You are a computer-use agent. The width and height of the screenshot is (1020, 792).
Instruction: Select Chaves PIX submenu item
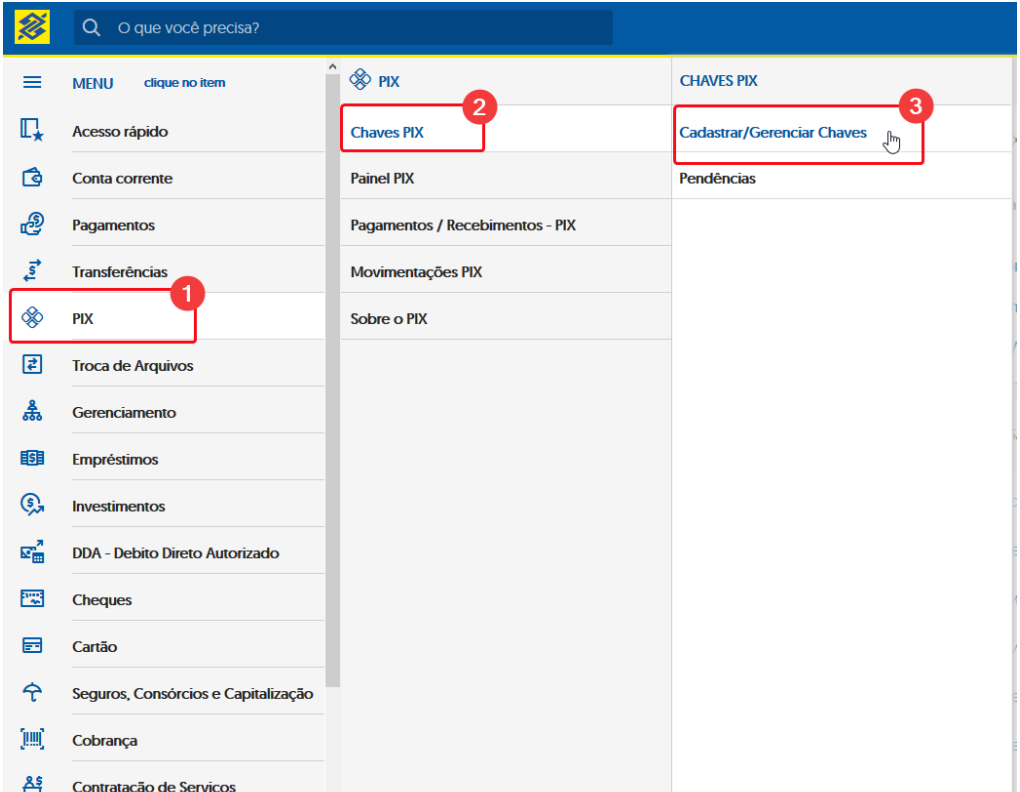click(505, 129)
